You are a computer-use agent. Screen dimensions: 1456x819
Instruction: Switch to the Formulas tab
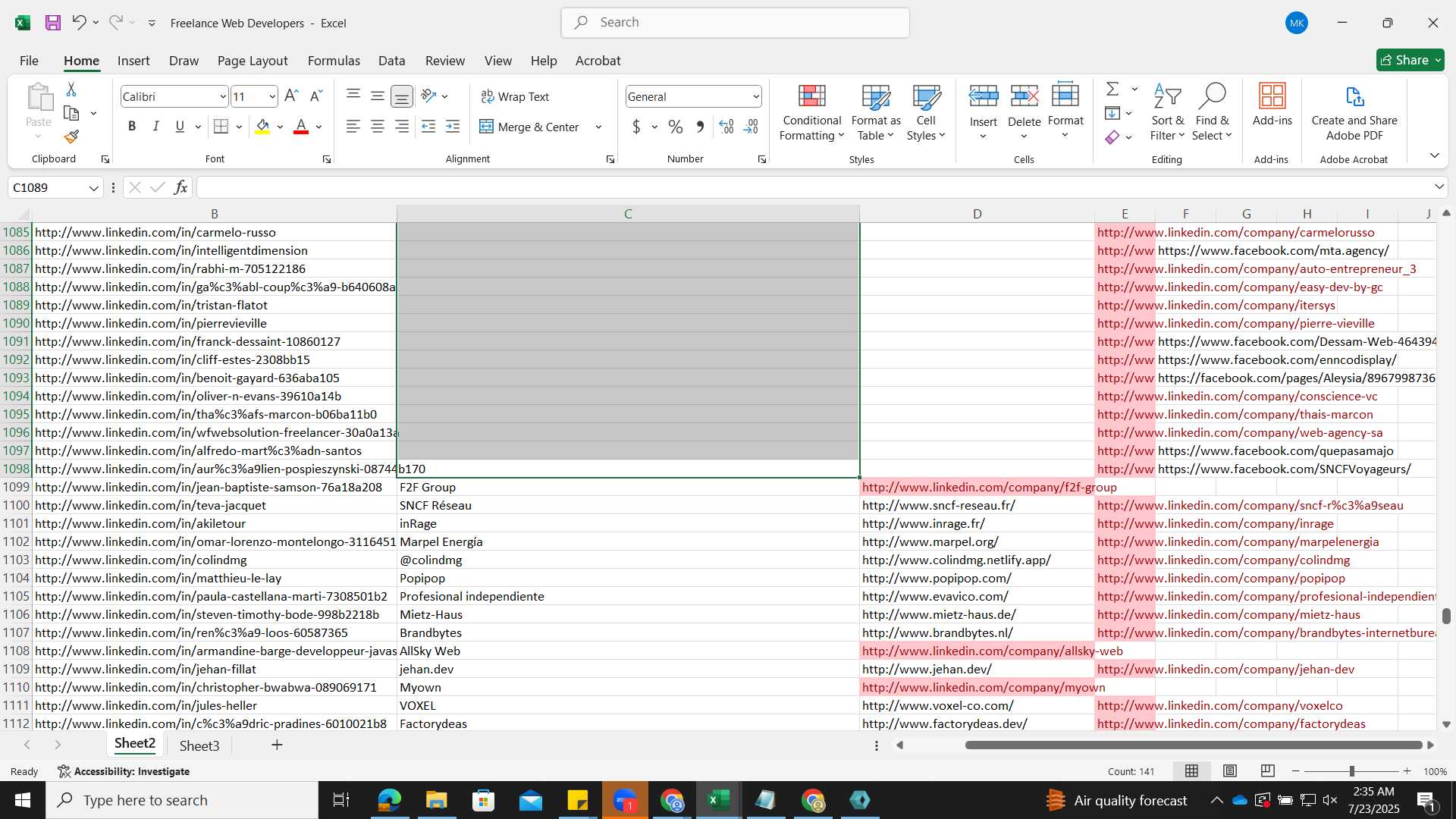(x=334, y=61)
